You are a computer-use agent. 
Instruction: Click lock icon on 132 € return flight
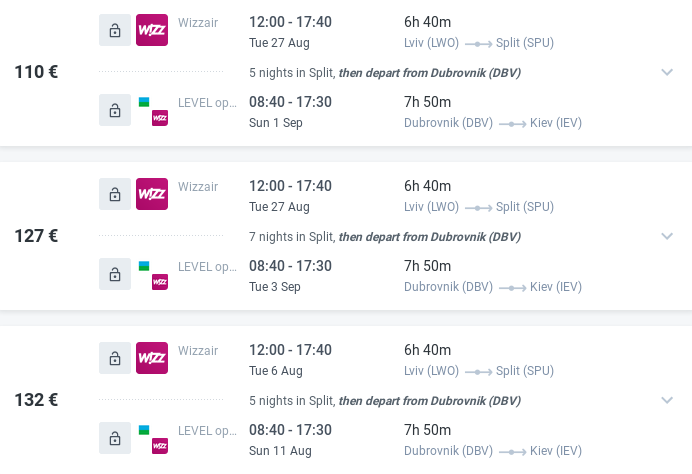(115, 437)
